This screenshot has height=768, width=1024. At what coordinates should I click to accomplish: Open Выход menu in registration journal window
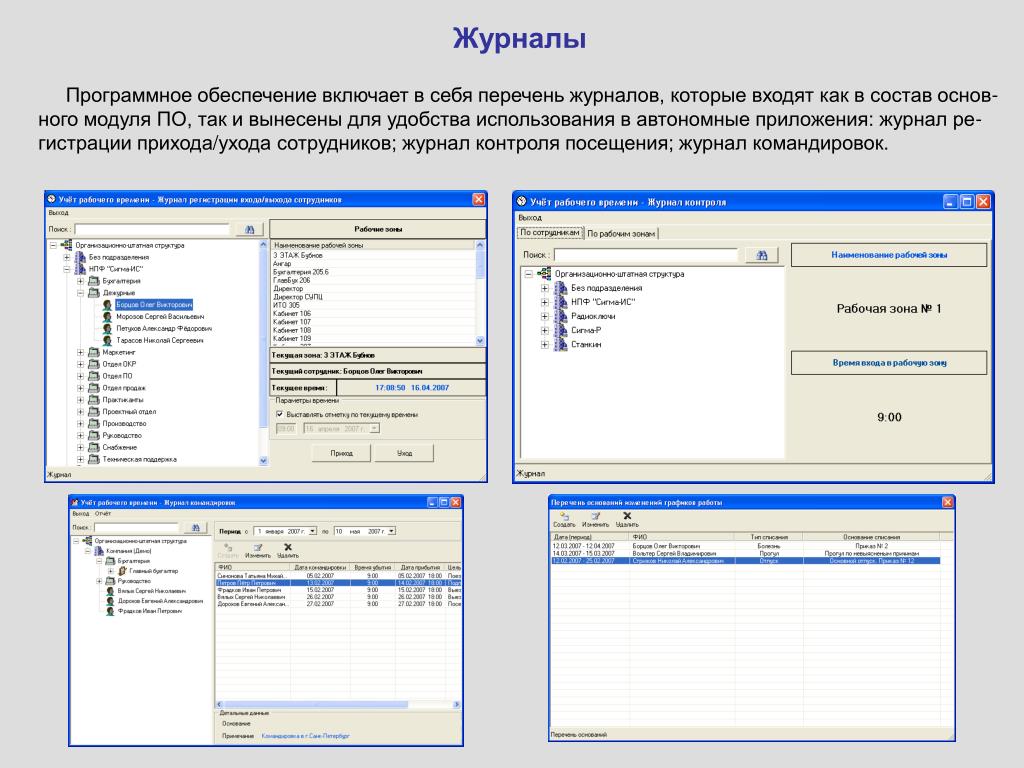point(58,213)
